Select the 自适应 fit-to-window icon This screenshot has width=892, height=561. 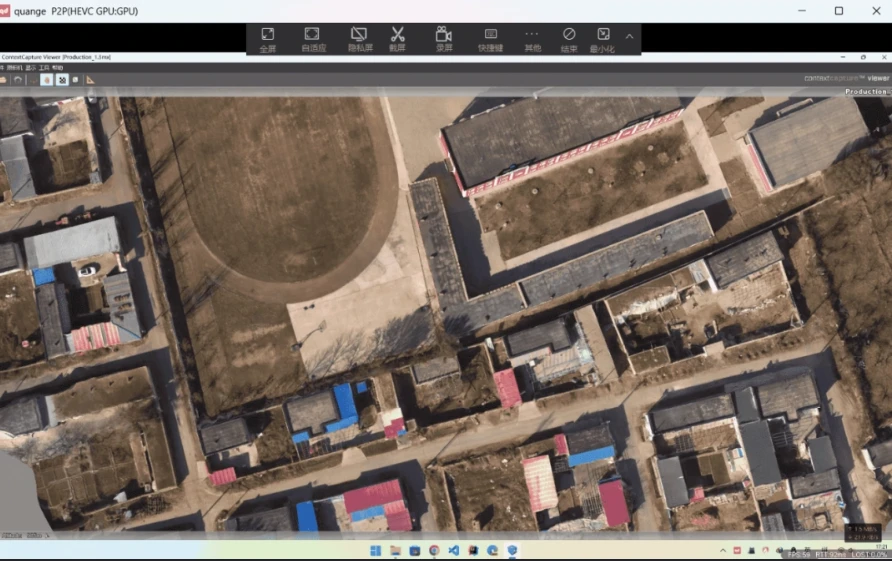click(x=312, y=39)
